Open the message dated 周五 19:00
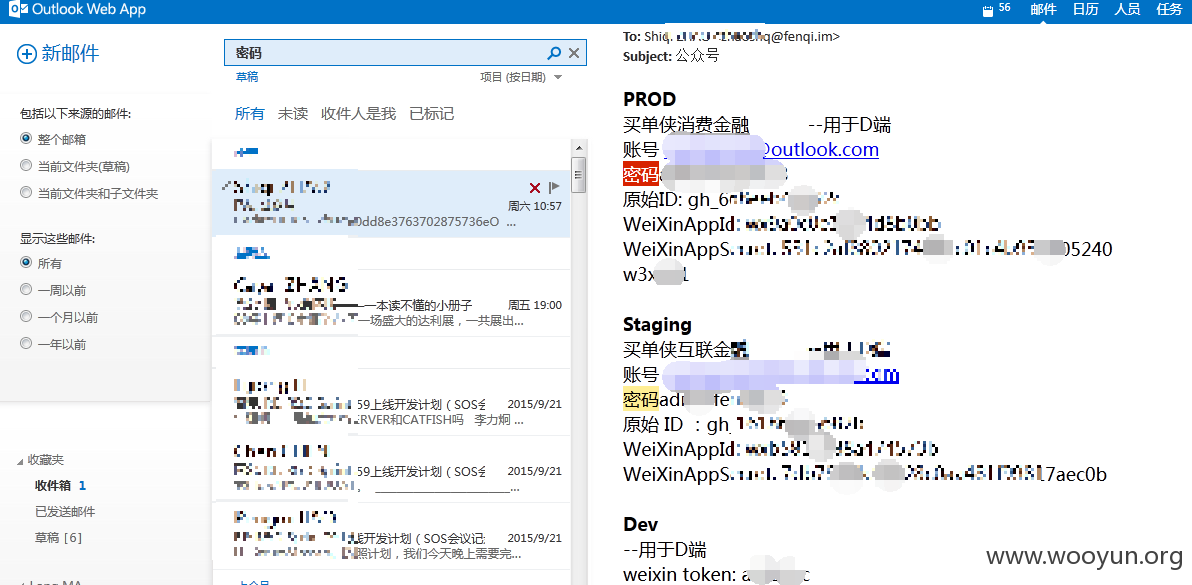Viewport: 1192px width, 585px height. tap(391, 302)
